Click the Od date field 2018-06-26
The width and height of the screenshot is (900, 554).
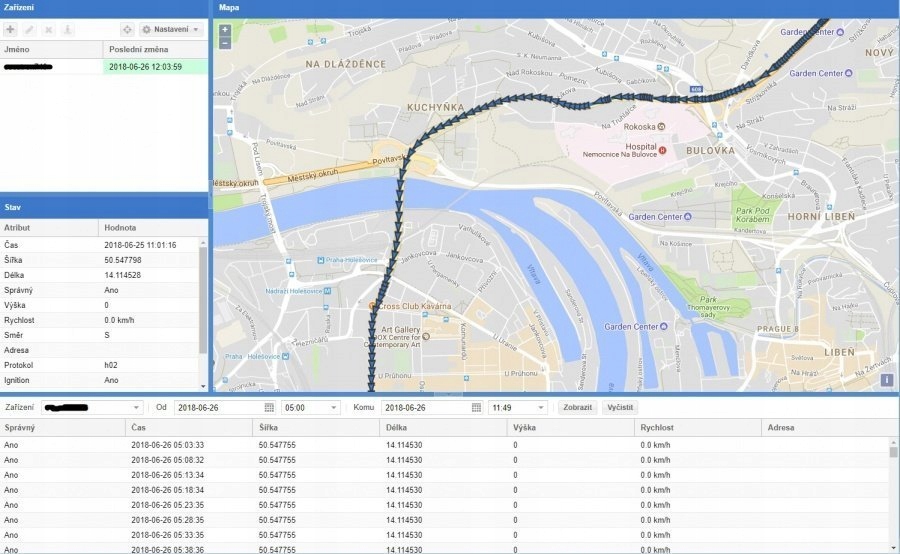pos(219,408)
